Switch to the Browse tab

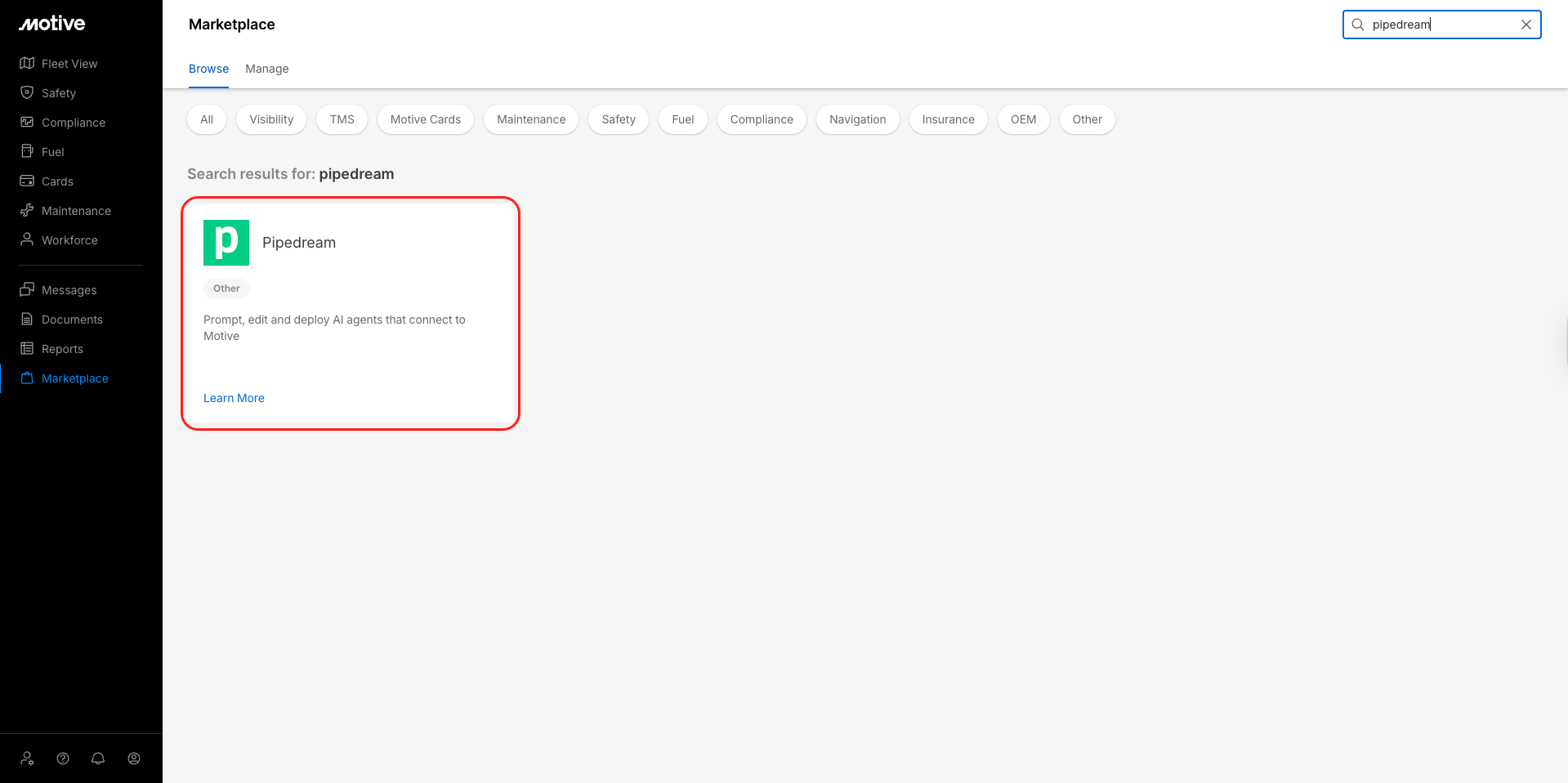point(208,69)
